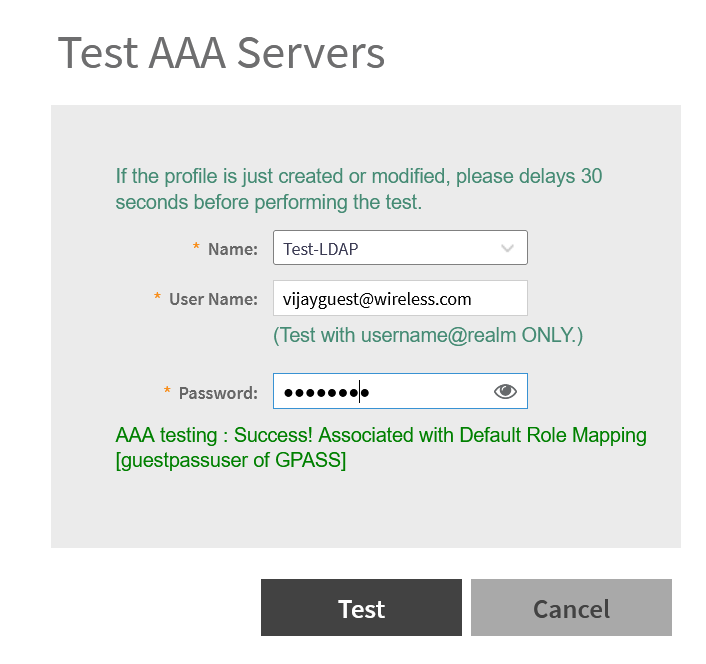Click the AAA testing Success message
Image resolution: width=706 pixels, height=664 pixels.
click(x=380, y=435)
